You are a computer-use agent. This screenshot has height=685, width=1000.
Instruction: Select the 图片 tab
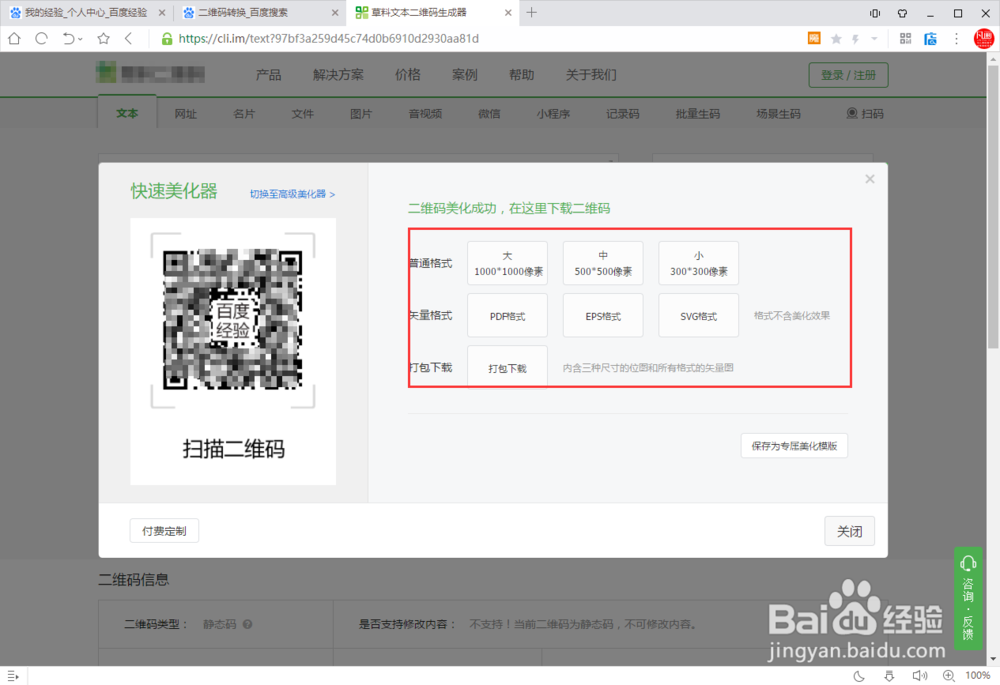coord(361,114)
